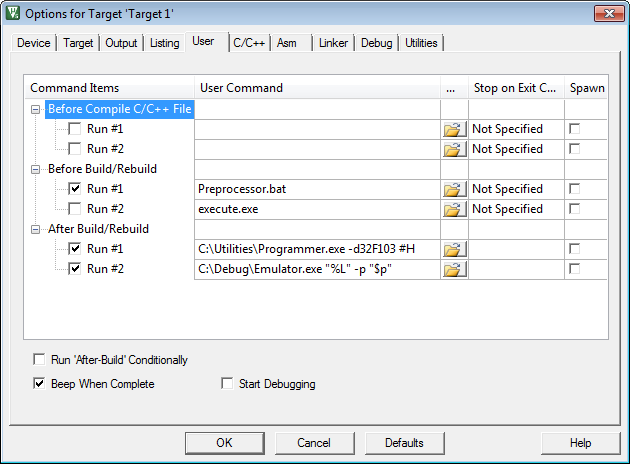Open the Debug tab
The width and height of the screenshot is (630, 464).
[376, 43]
